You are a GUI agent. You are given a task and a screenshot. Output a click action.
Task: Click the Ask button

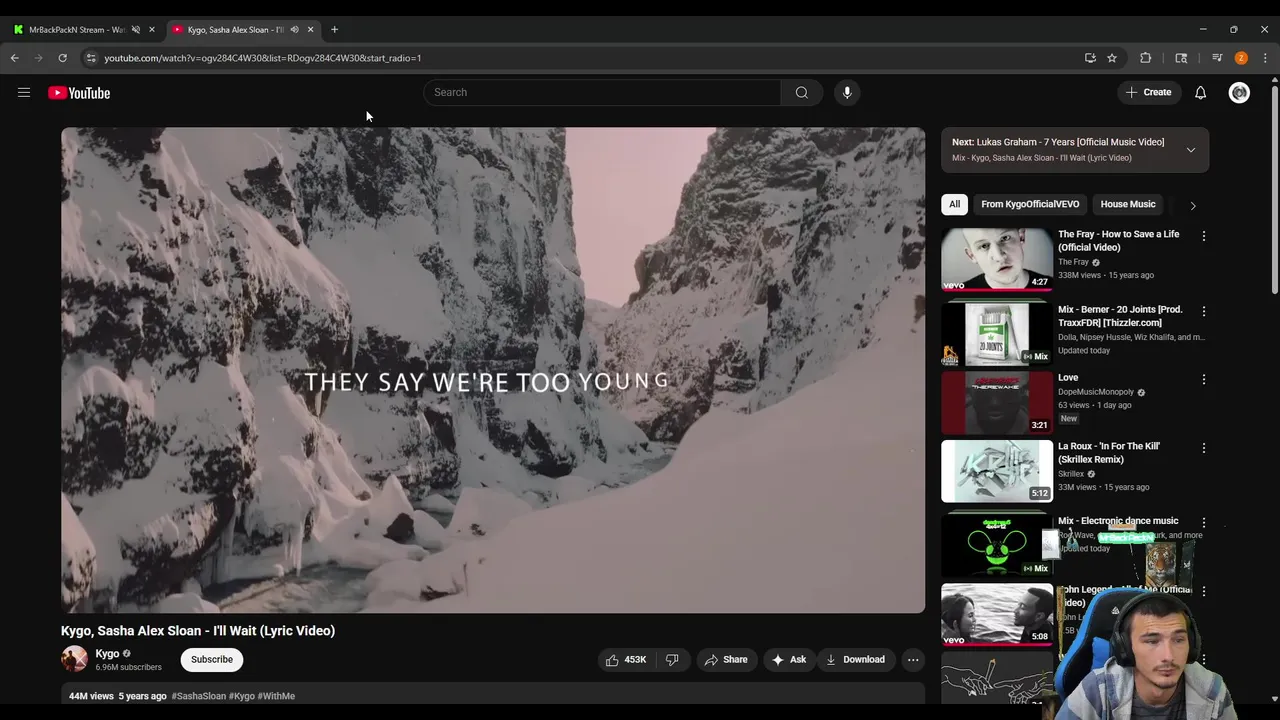788,660
